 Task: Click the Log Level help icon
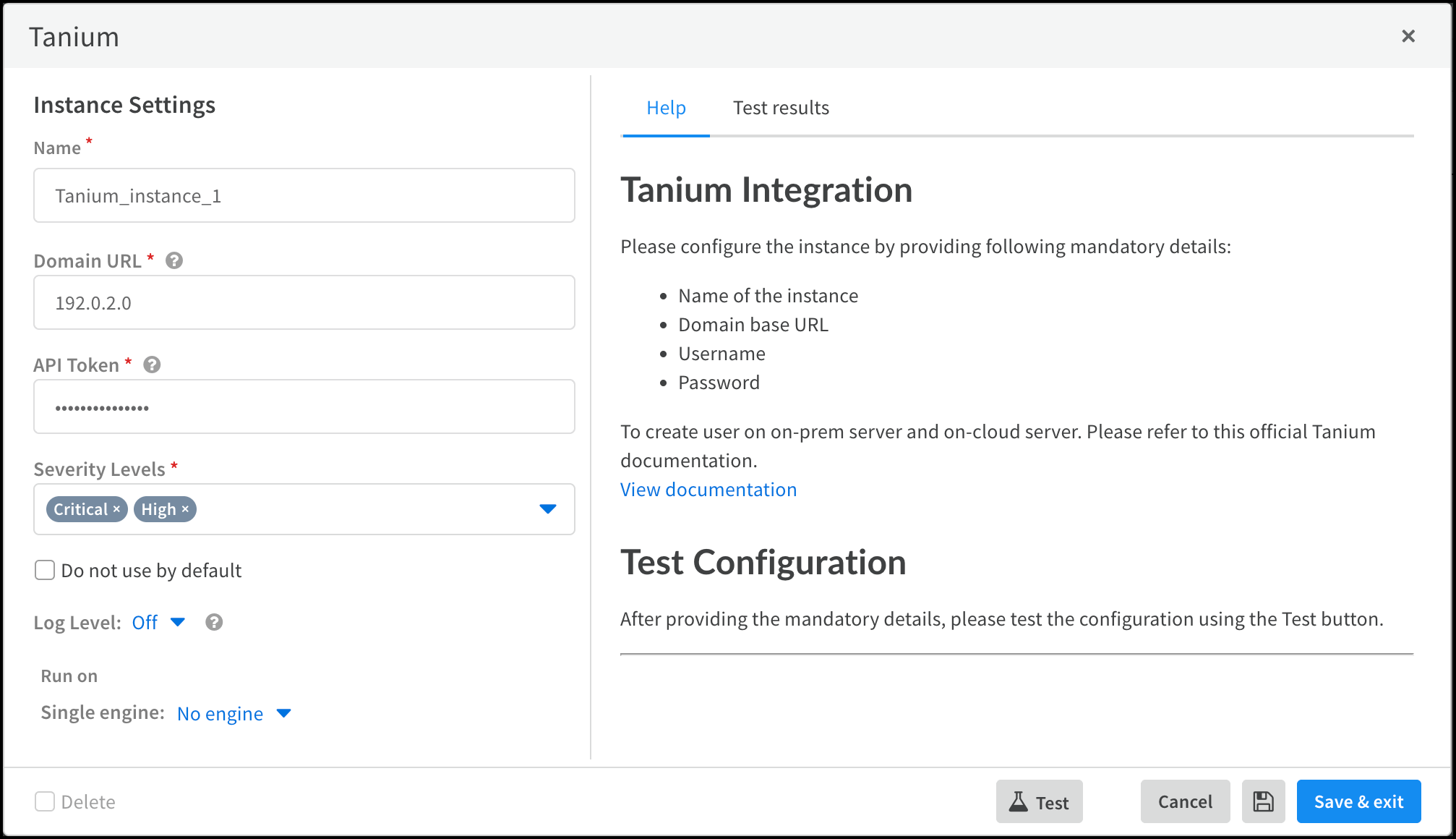[x=214, y=622]
